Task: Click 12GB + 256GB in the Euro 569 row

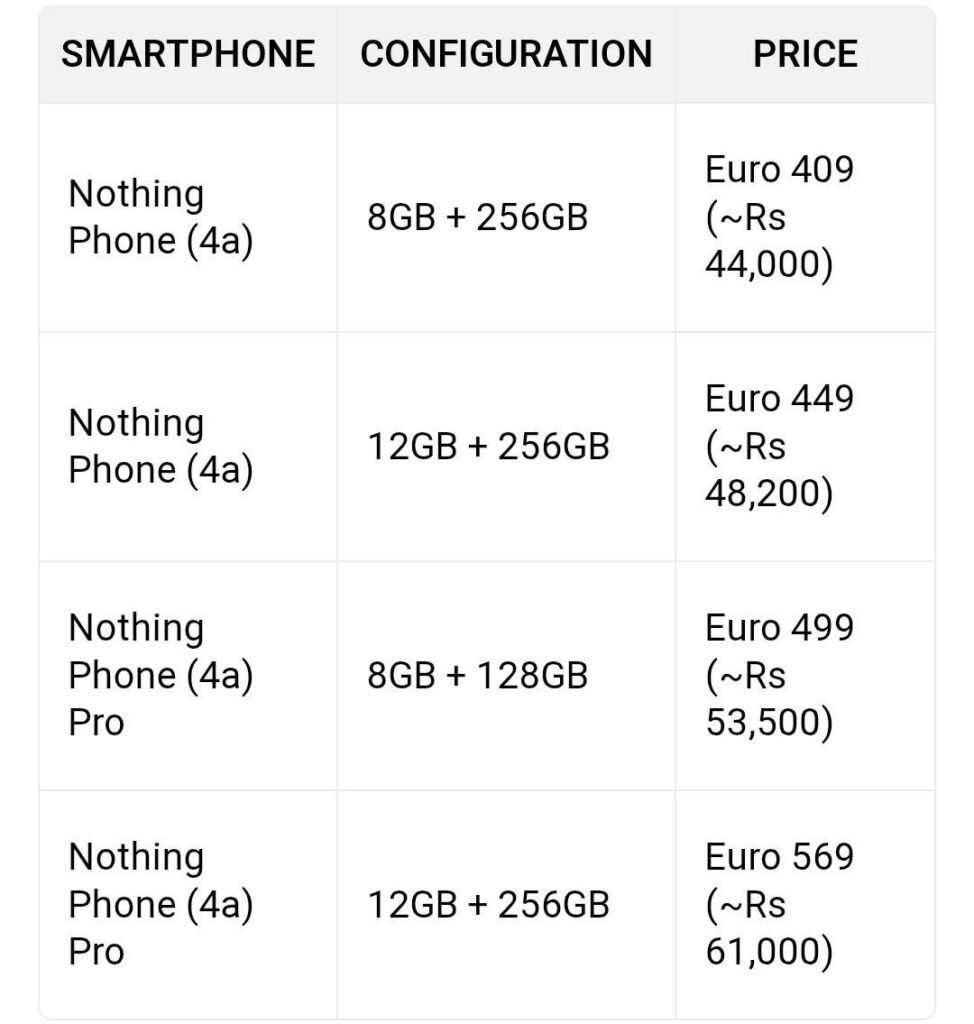Action: (x=488, y=905)
